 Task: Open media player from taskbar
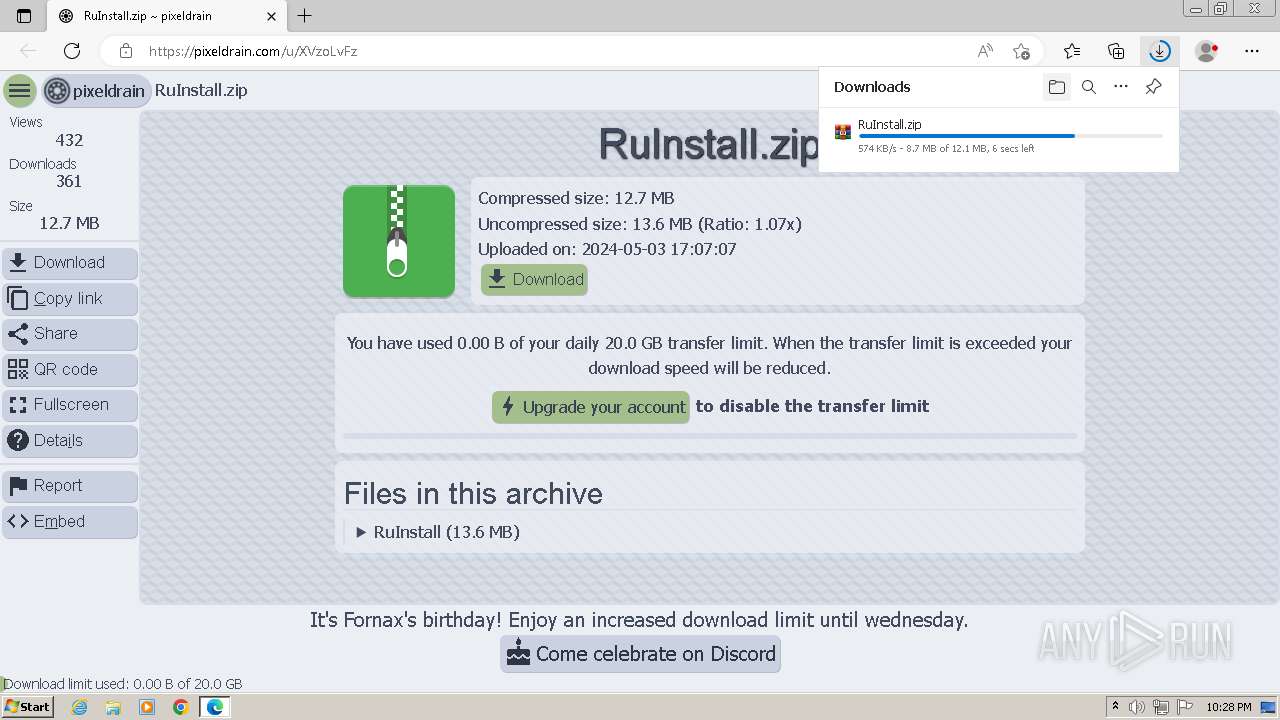pos(147,707)
